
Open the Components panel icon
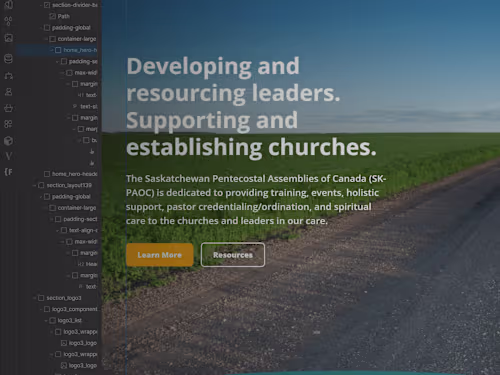(8, 21)
